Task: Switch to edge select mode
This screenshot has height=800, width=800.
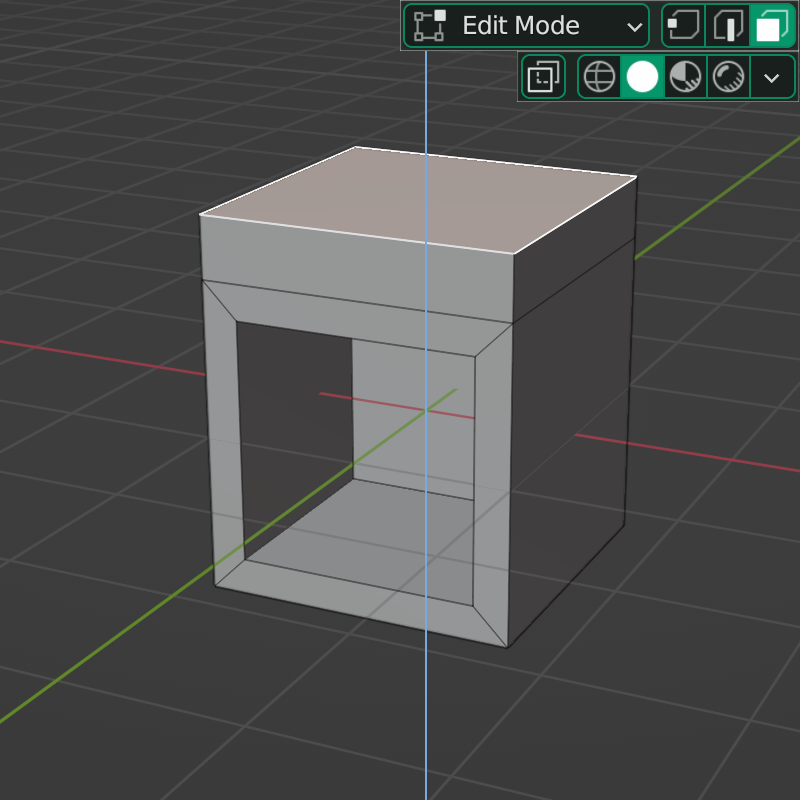Action: pyautogui.click(x=727, y=26)
